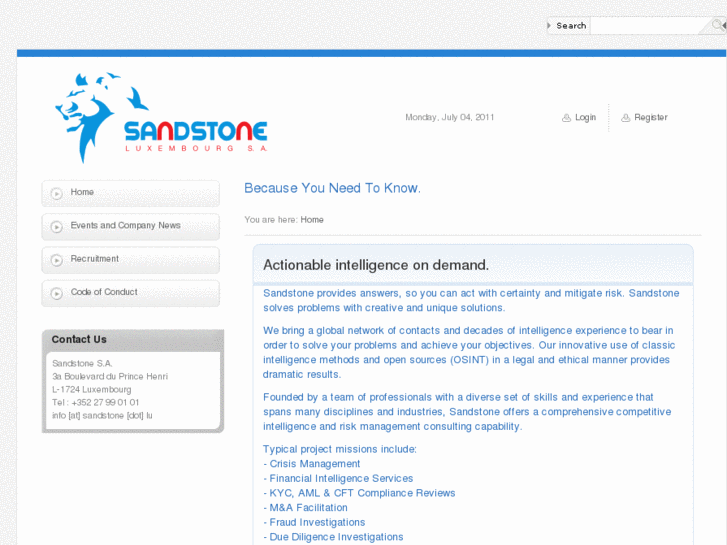This screenshot has width=727, height=545.
Task: Click the arrow bullet next to Home menu
Action: click(57, 193)
